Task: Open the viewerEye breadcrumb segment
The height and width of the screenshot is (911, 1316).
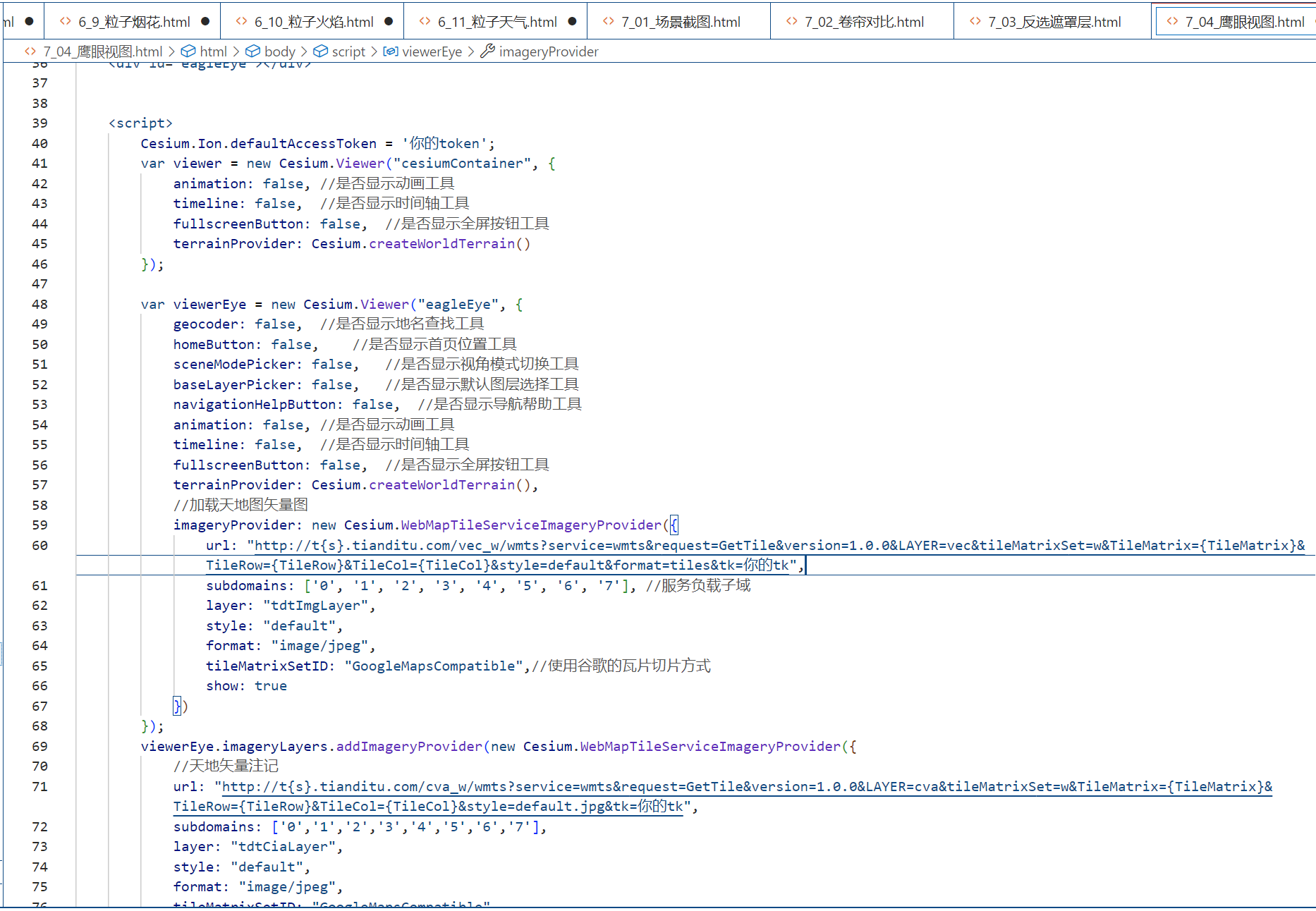Action: tap(432, 51)
